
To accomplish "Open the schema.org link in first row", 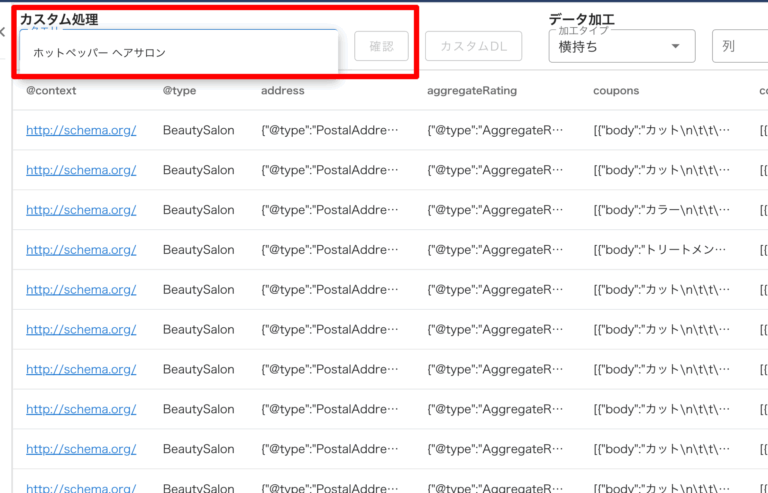I will [x=81, y=130].
